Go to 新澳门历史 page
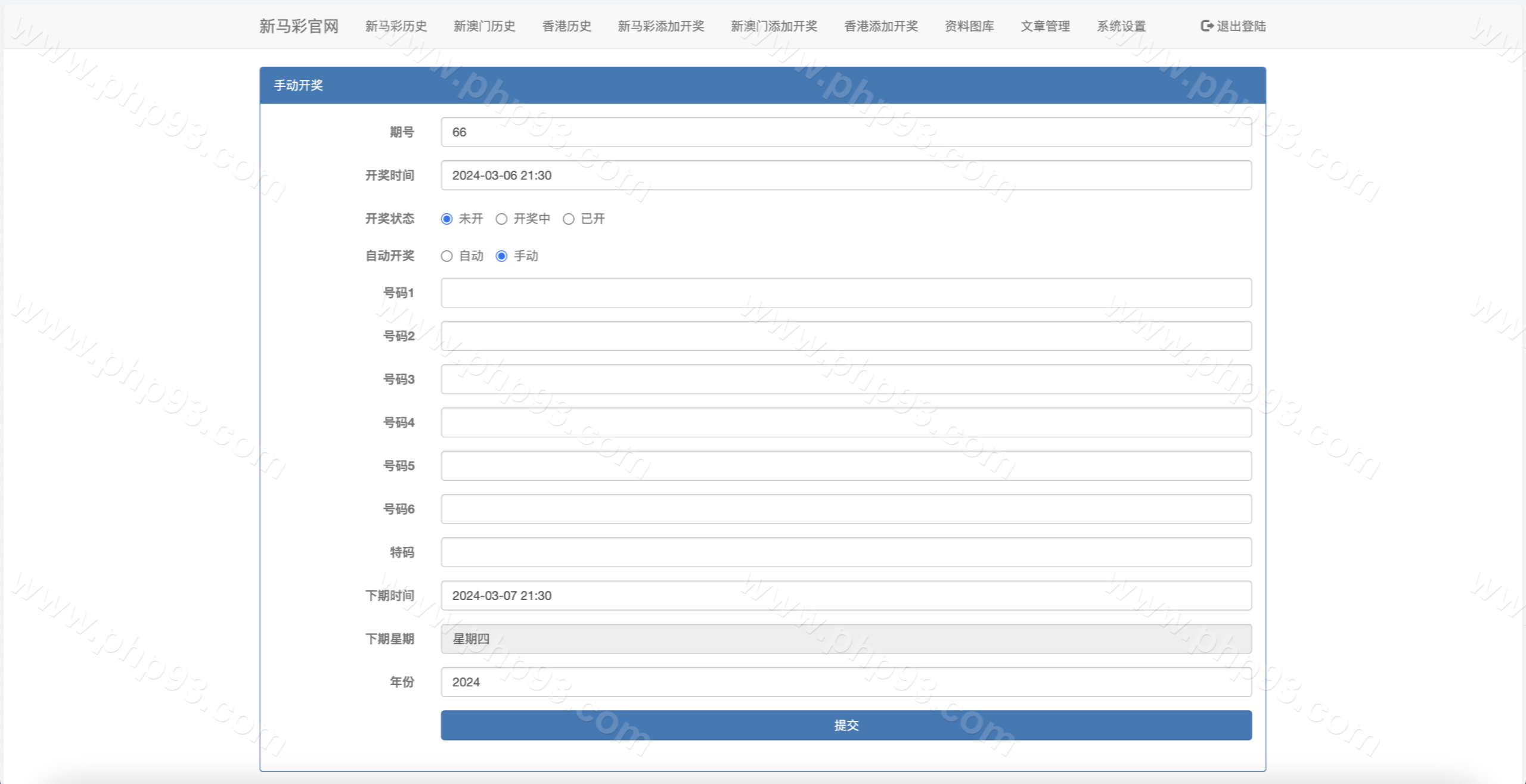The height and width of the screenshot is (784, 1526). (484, 26)
